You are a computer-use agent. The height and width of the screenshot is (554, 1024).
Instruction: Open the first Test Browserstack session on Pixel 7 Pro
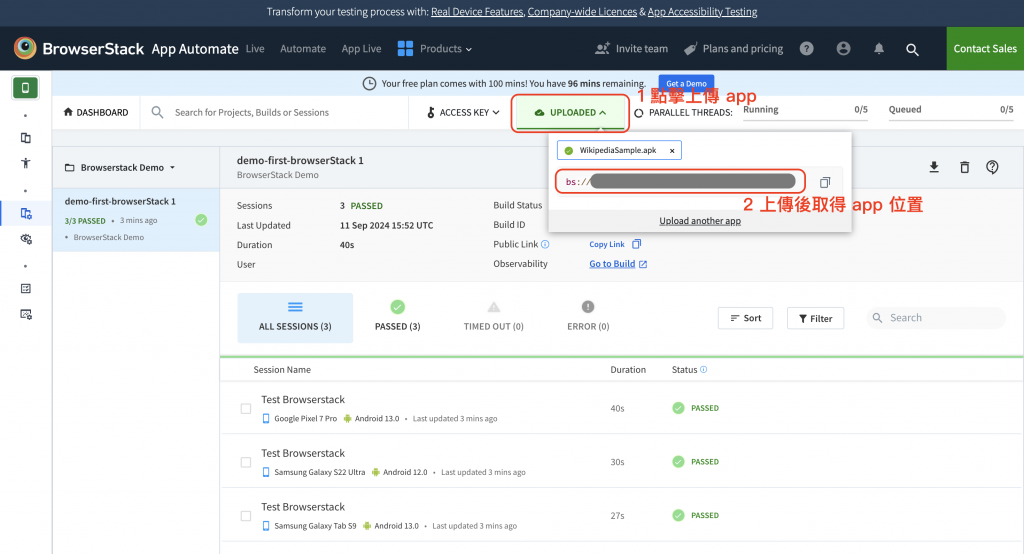tap(303, 399)
